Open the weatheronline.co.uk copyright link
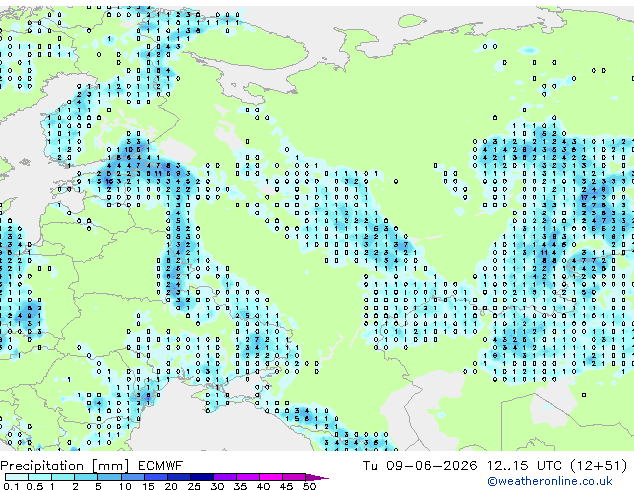Viewport: 634px width, 490px height. pos(550,481)
